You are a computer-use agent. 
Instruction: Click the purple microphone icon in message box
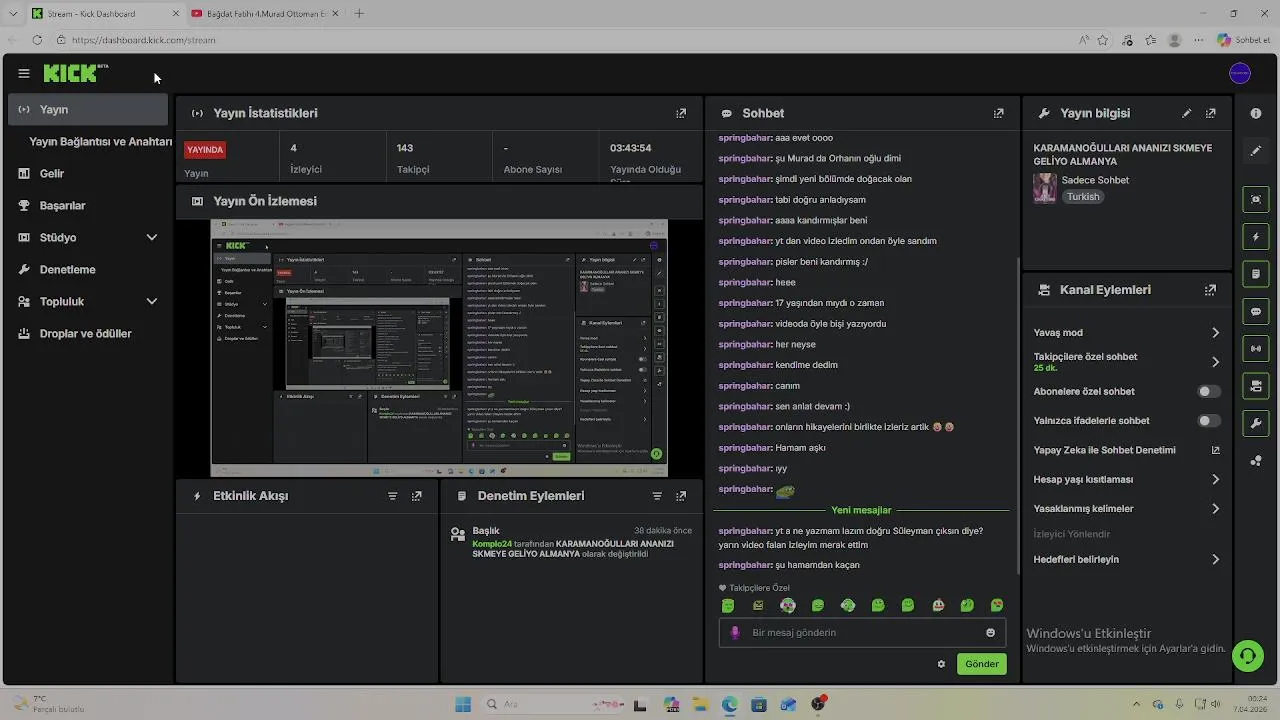pos(735,633)
